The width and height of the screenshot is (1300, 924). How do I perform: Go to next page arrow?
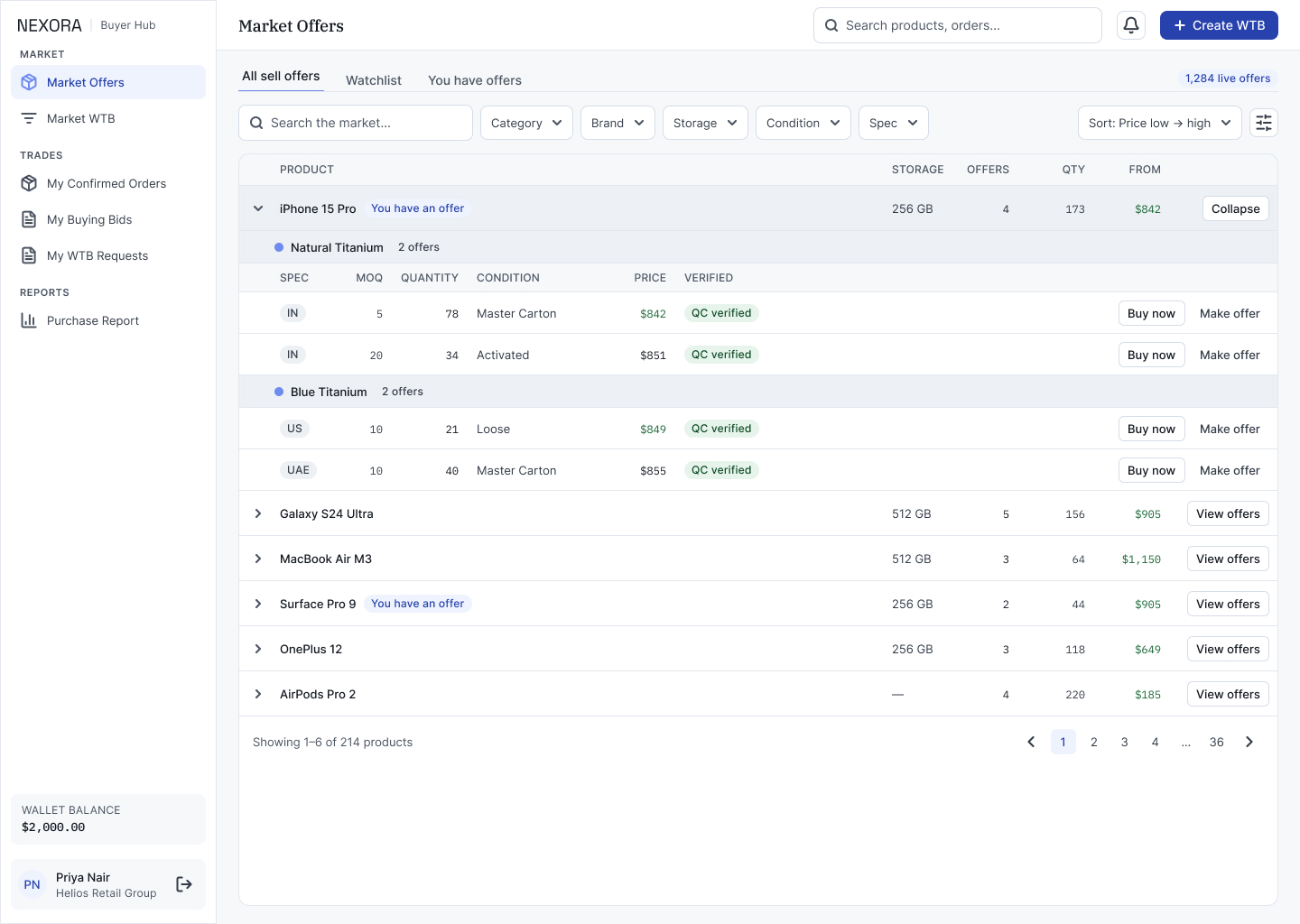[1249, 742]
